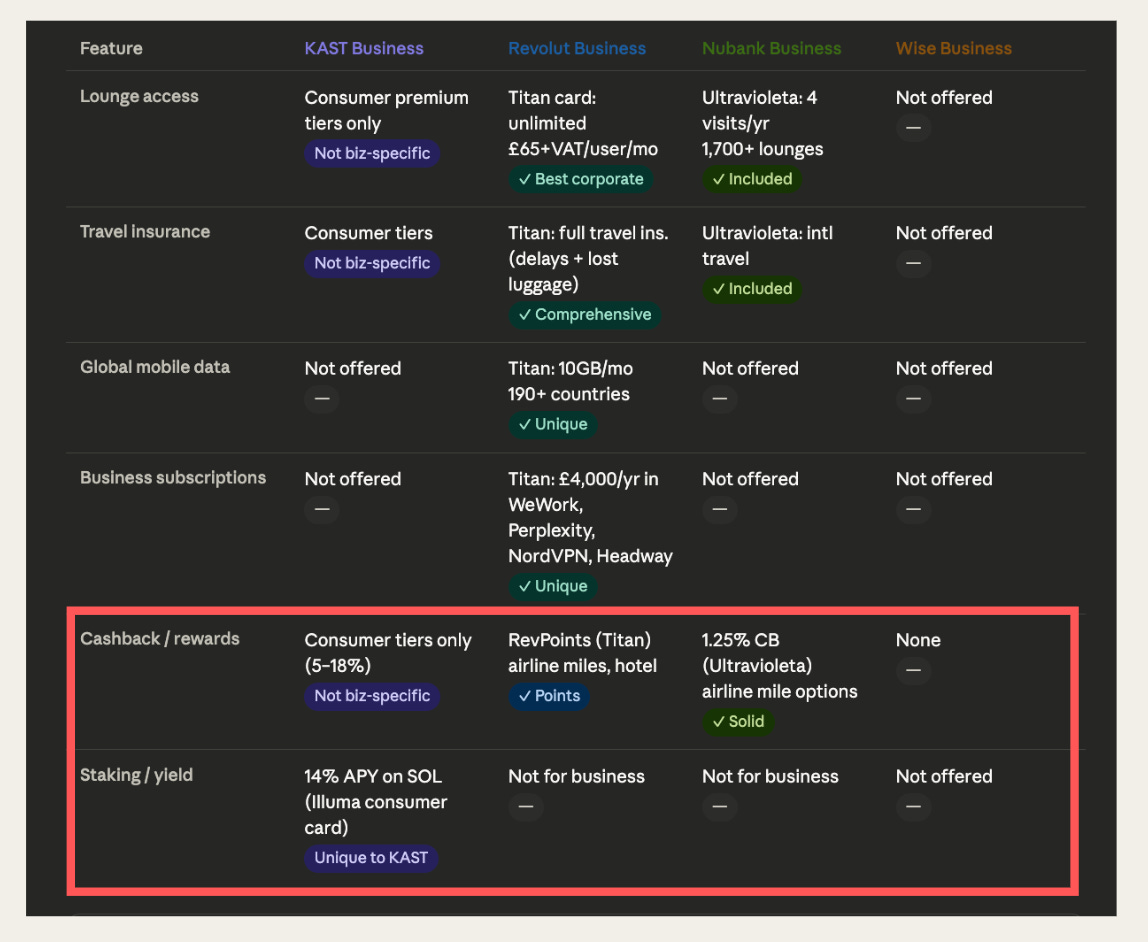Image resolution: width=1148 pixels, height=942 pixels.
Task: Click KAST Not offered in Global mobile data
Action: coord(353,369)
